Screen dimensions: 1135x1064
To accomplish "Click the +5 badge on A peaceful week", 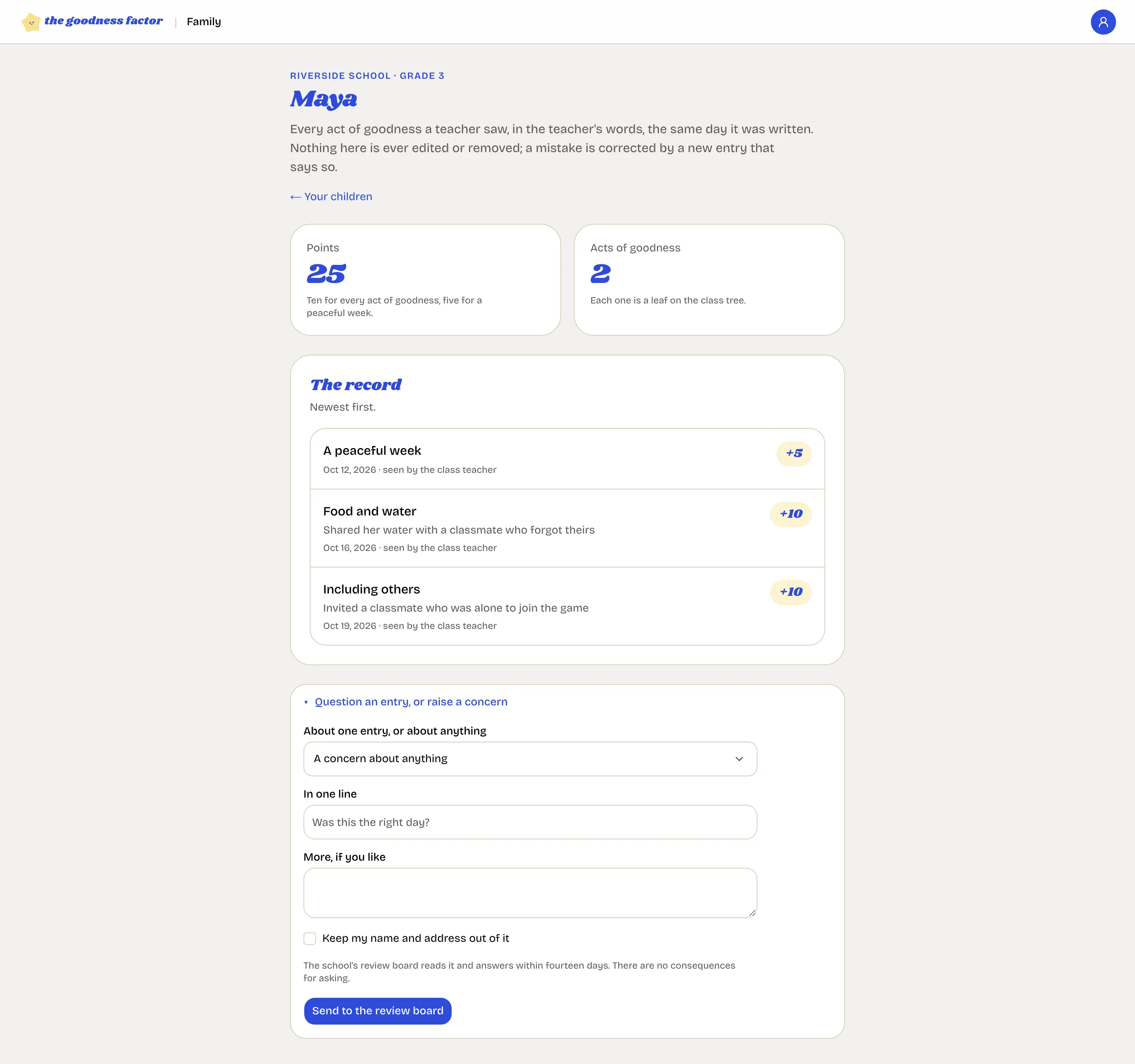I will point(794,453).
